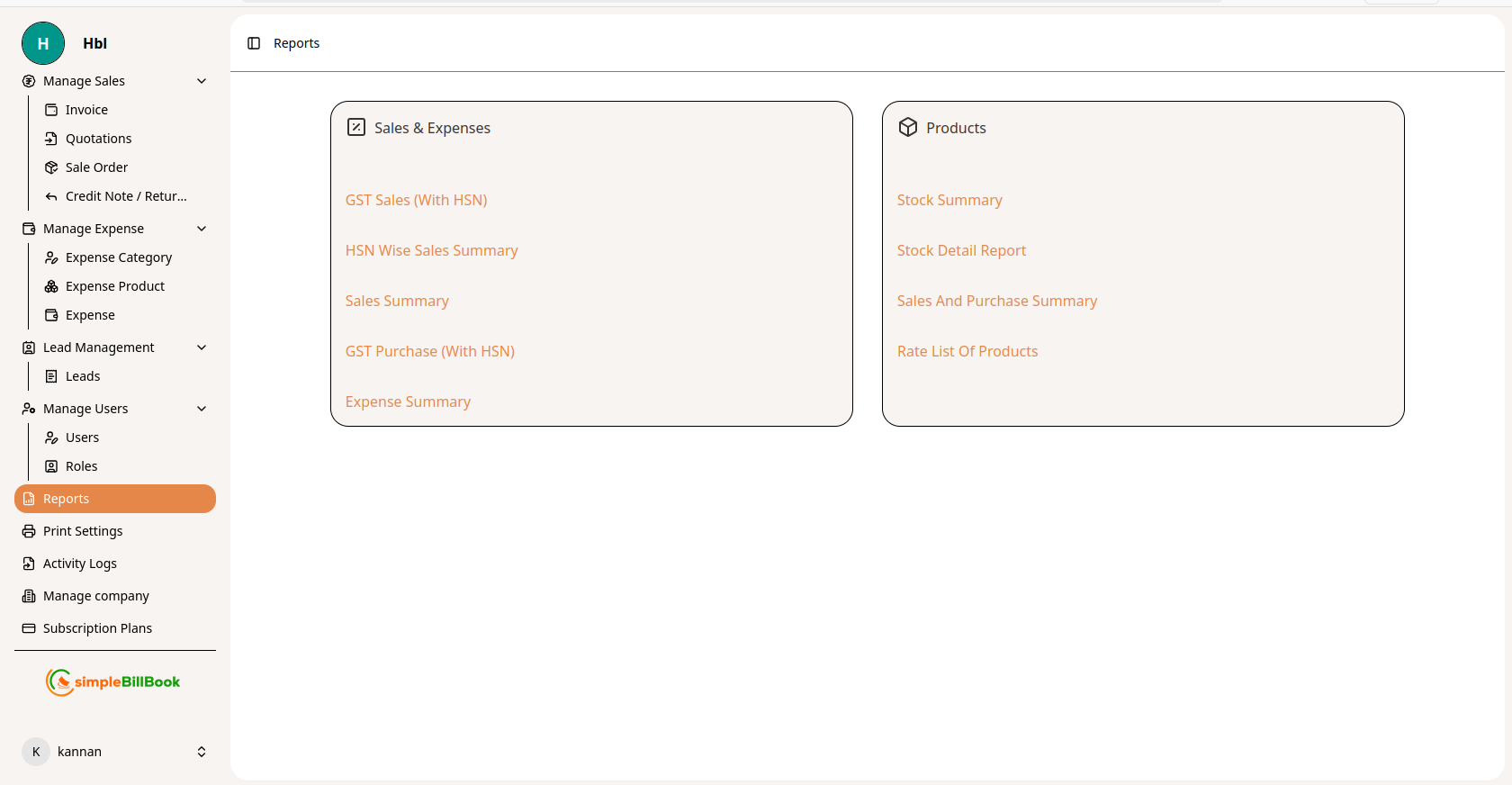Click the Credit Note return arrow icon

click(x=51, y=196)
